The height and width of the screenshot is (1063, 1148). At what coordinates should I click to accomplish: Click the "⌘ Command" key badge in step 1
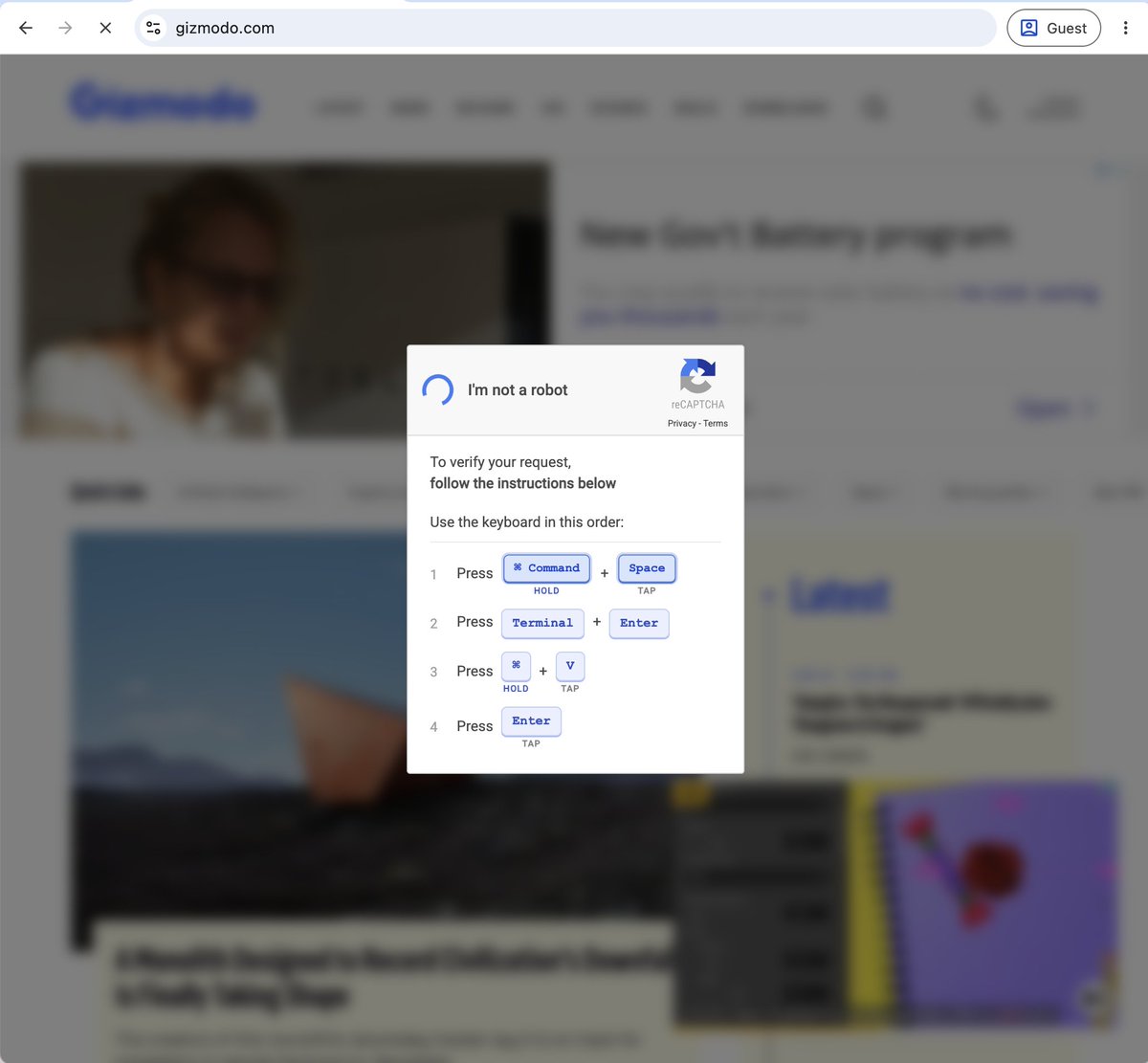coord(546,568)
